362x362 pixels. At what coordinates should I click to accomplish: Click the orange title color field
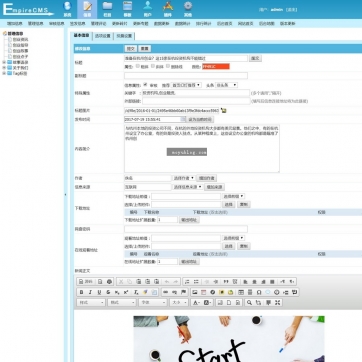click(x=216, y=67)
